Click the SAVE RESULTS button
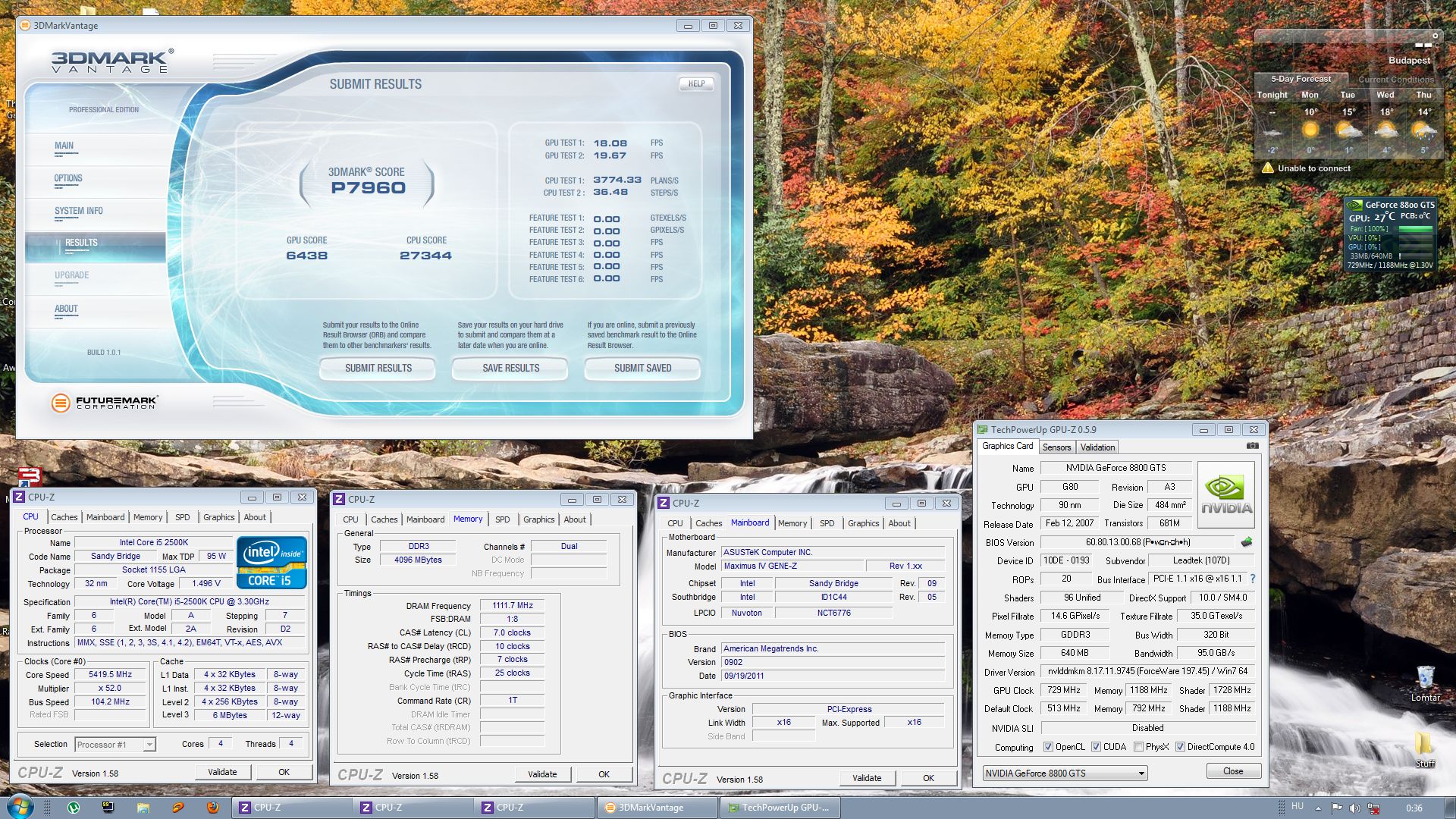The width and height of the screenshot is (1456, 819). [x=510, y=368]
